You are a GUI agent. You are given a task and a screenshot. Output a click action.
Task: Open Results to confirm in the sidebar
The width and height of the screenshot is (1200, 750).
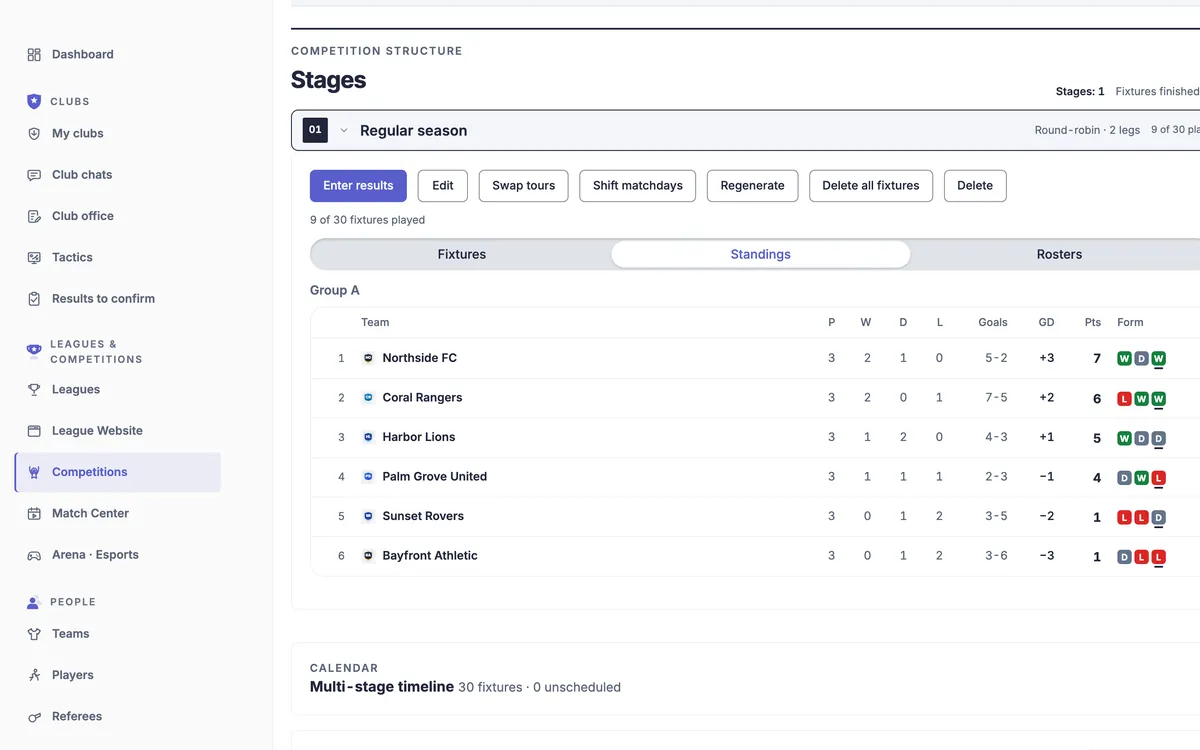[118, 299]
